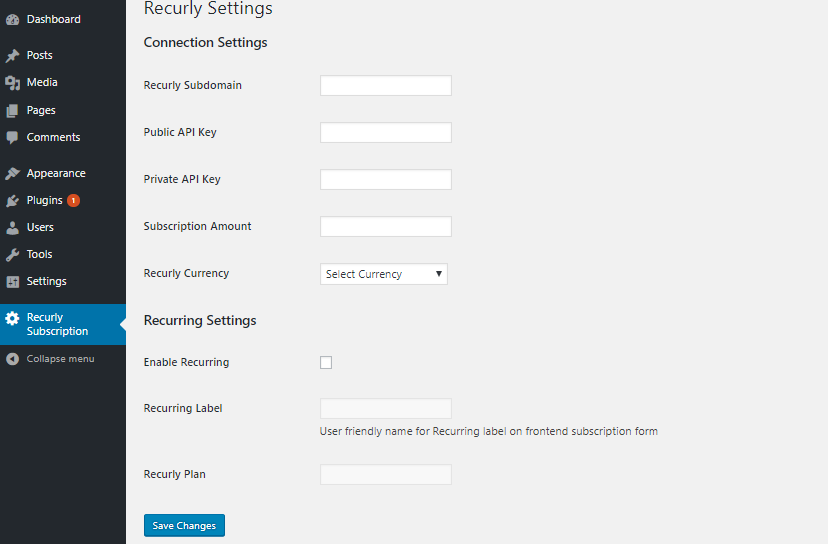The height and width of the screenshot is (544, 828).
Task: Click the Comments speech bubble icon
Action: pyautogui.click(x=13, y=138)
